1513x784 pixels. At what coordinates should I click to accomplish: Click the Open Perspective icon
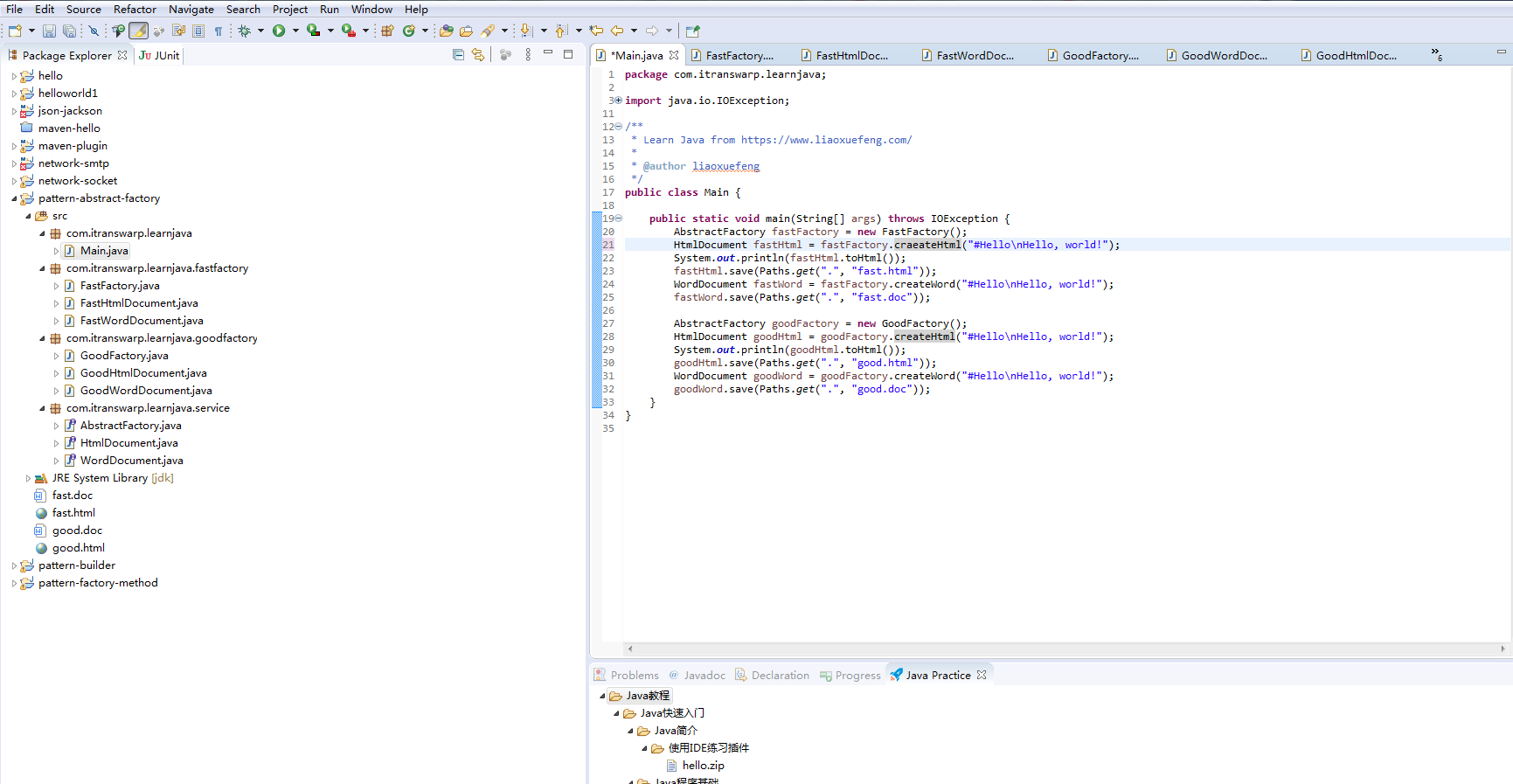[x=693, y=31]
